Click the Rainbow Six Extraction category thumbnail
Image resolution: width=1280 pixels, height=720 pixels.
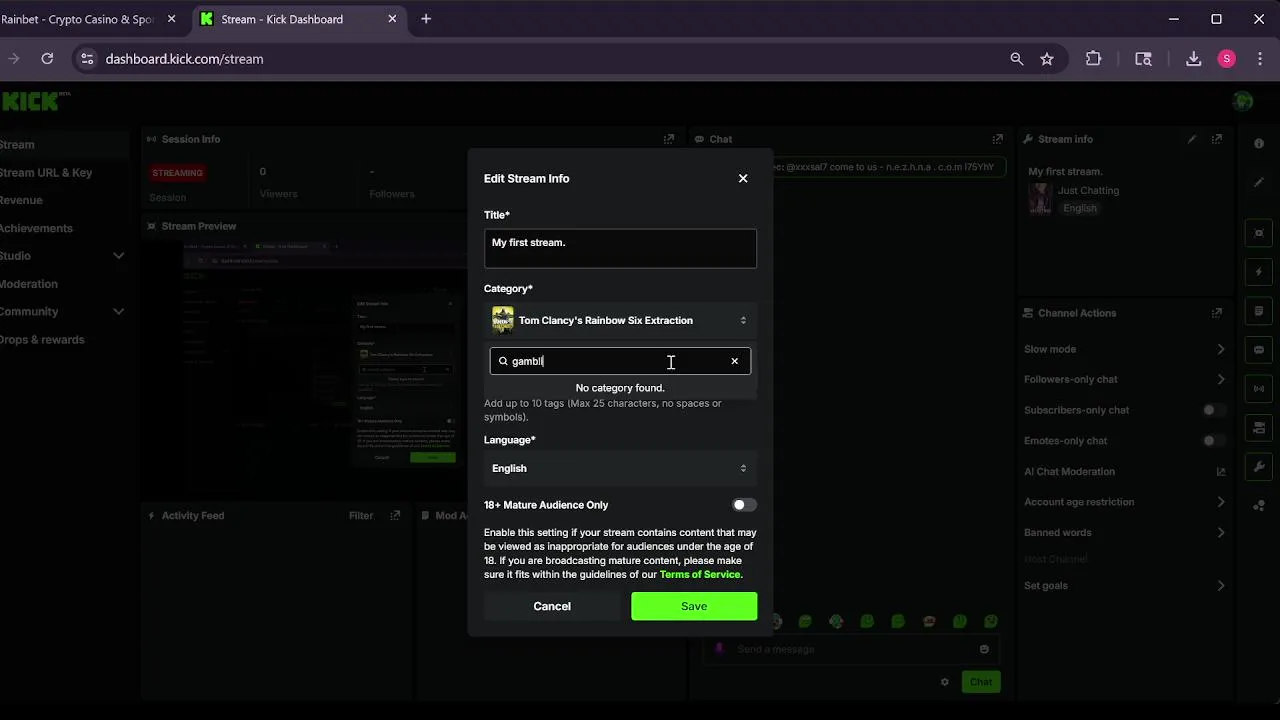pyautogui.click(x=503, y=320)
